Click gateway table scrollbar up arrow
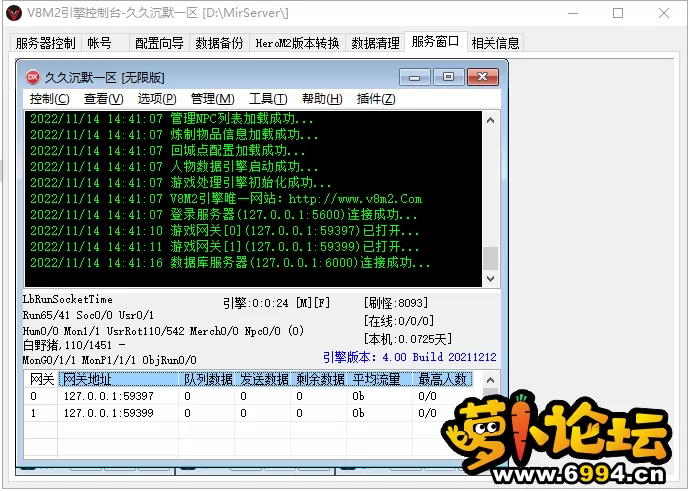690x491 pixels. 491,380
